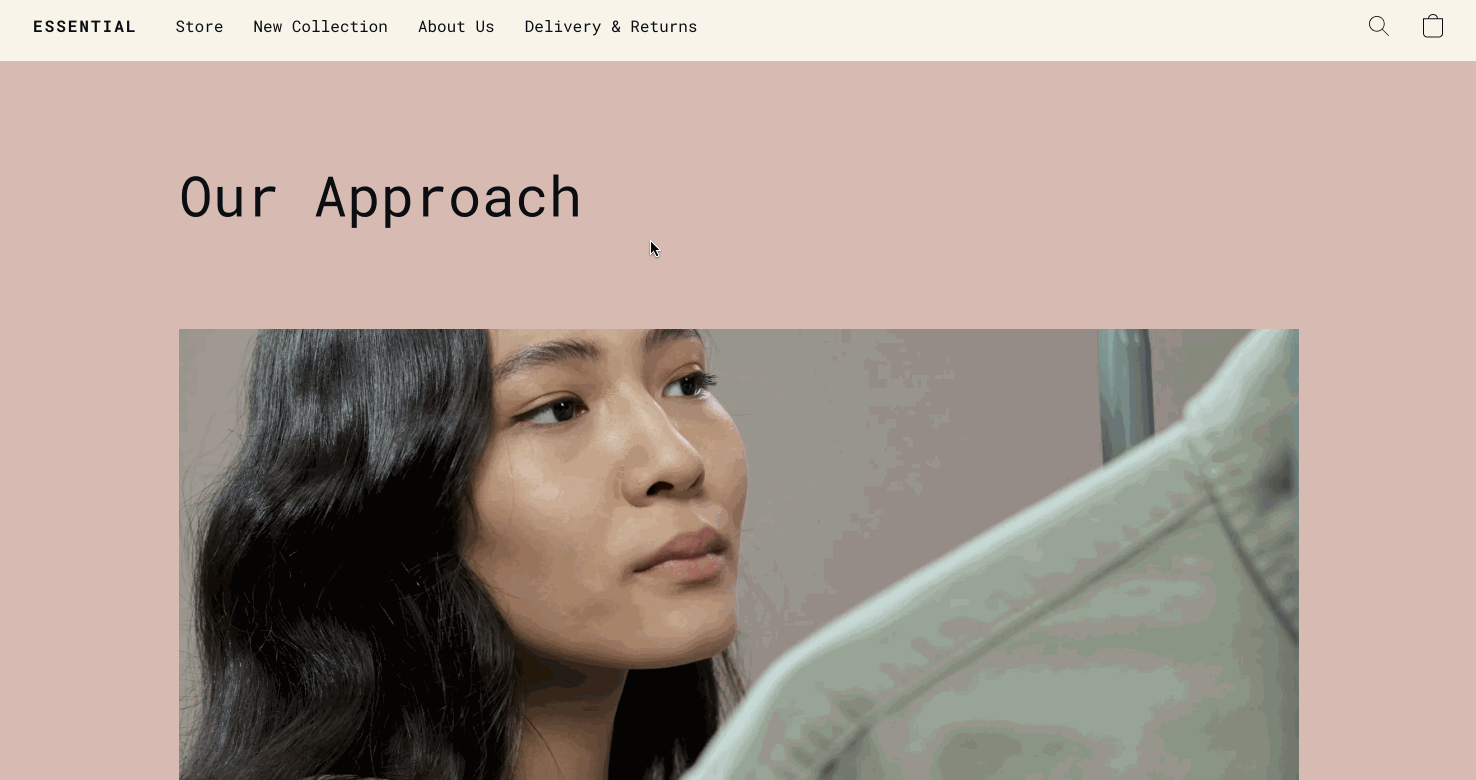This screenshot has width=1476, height=780.
Task: Open the Store menu item
Action: pyautogui.click(x=199, y=27)
